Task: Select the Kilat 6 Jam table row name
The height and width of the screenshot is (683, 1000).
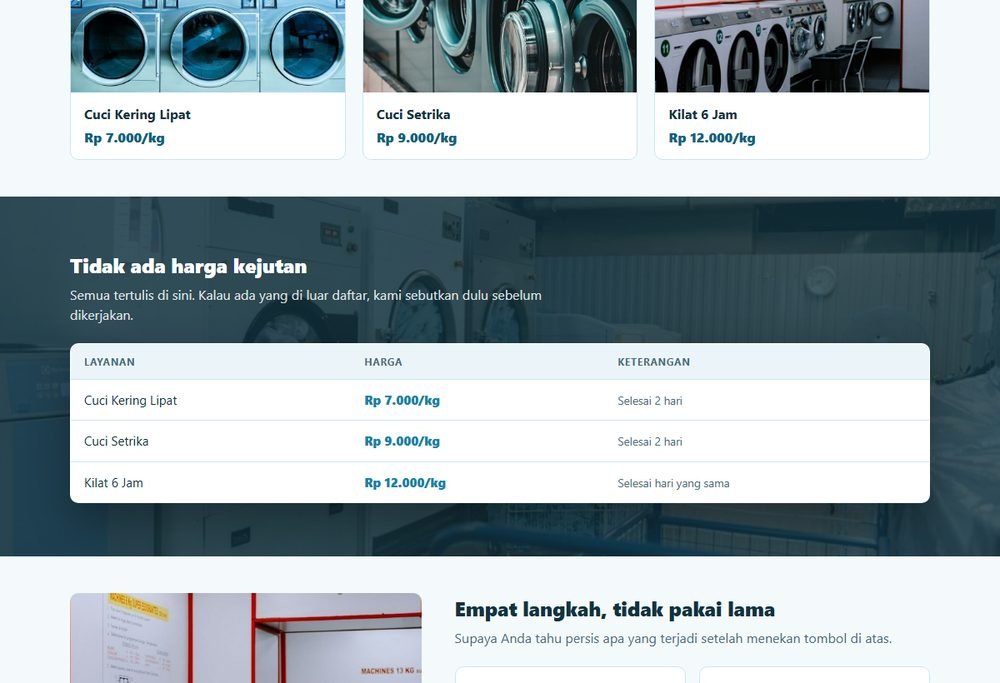Action: [x=114, y=483]
